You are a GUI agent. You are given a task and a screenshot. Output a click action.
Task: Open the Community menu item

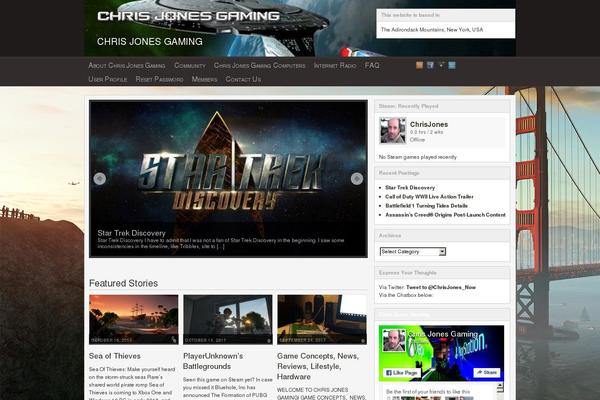pos(190,65)
